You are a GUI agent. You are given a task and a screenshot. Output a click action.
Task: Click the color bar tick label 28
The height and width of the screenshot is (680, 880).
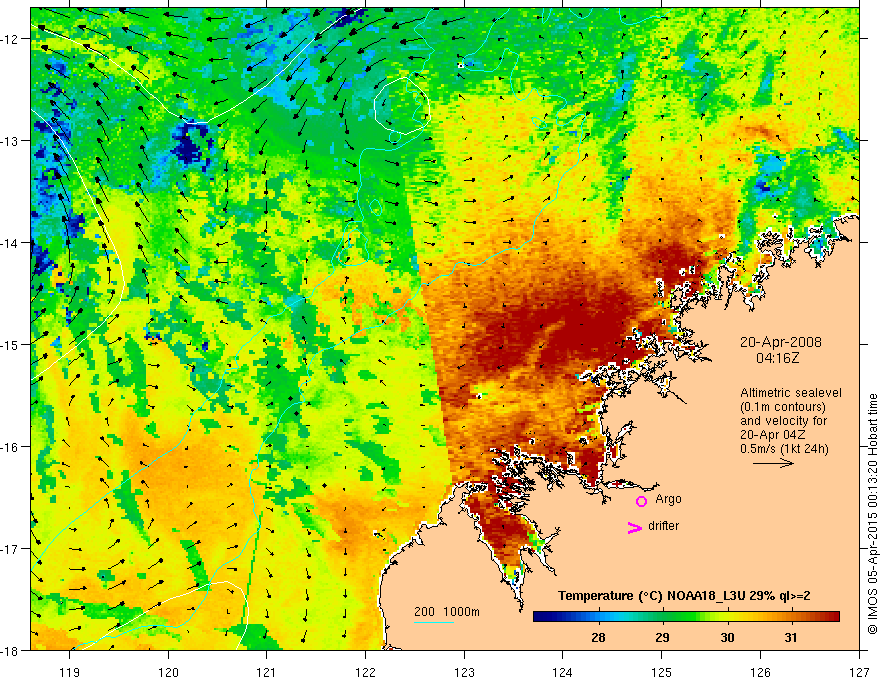click(598, 637)
